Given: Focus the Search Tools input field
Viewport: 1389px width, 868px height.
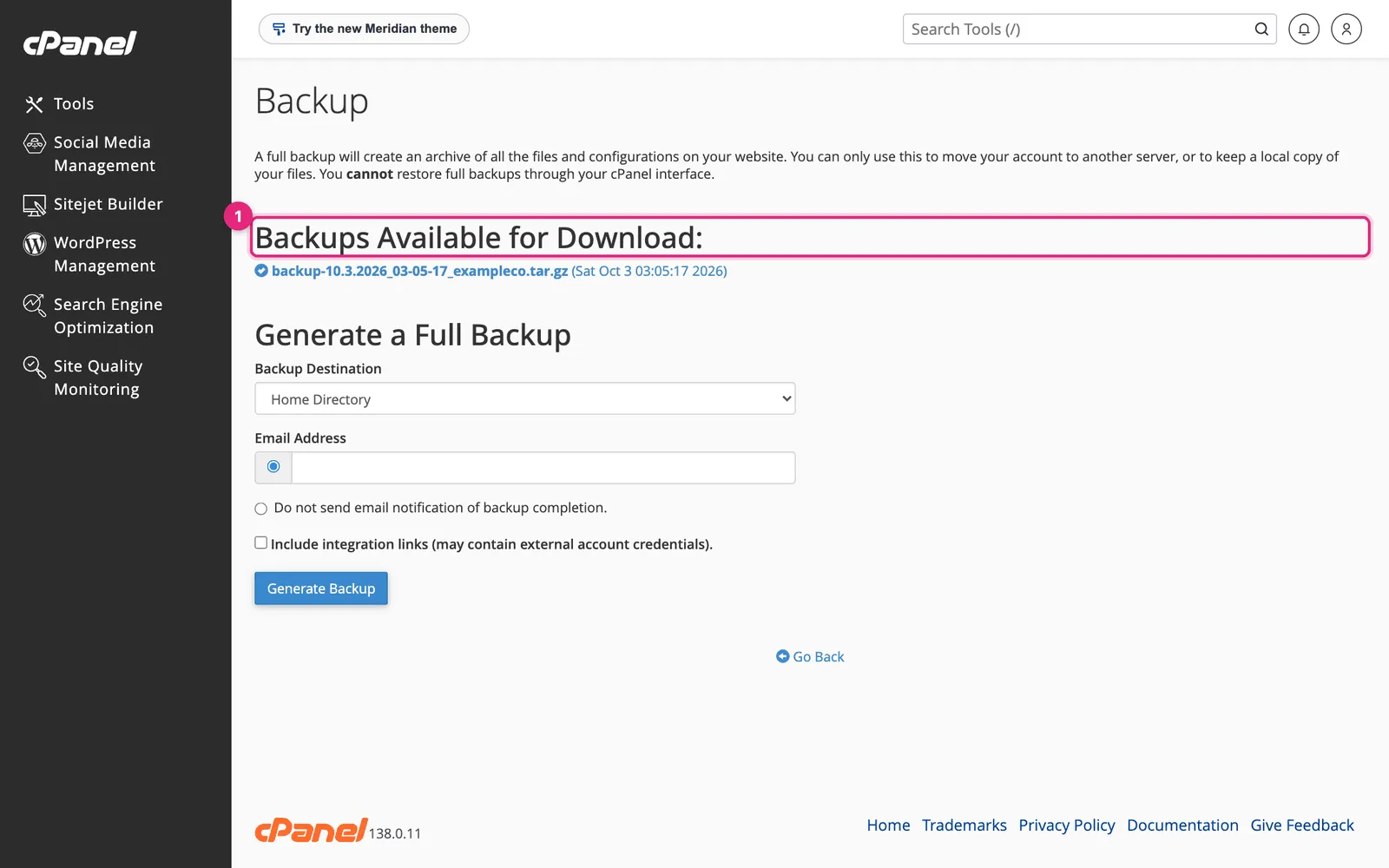Looking at the screenshot, I should click(1076, 29).
